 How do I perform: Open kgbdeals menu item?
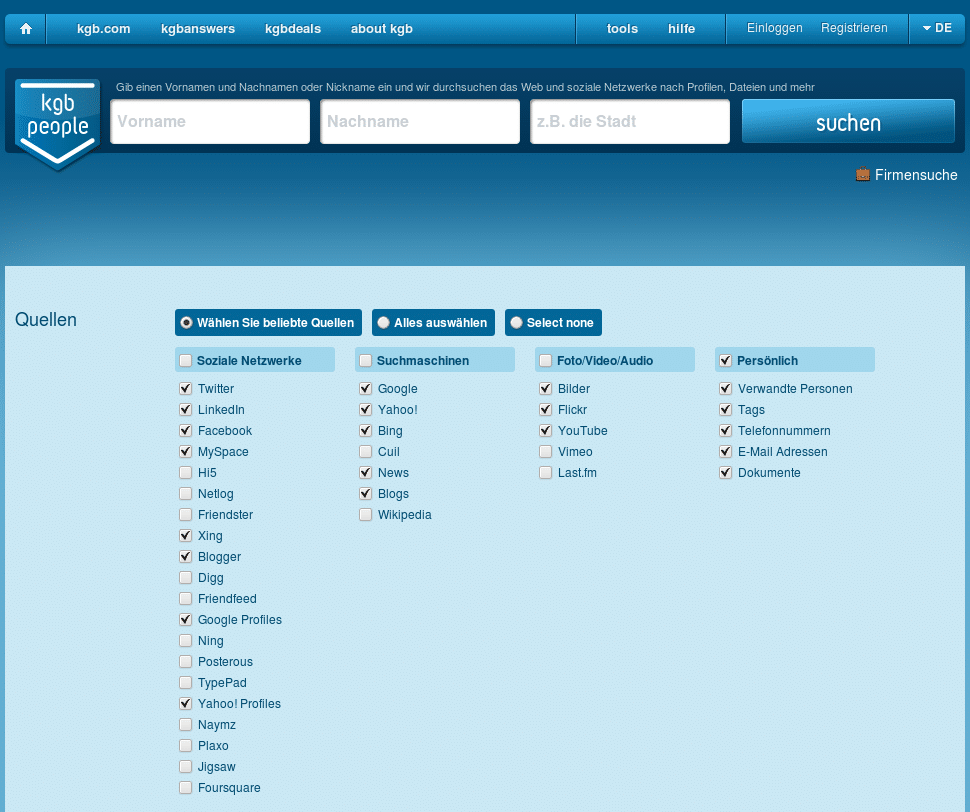293,28
